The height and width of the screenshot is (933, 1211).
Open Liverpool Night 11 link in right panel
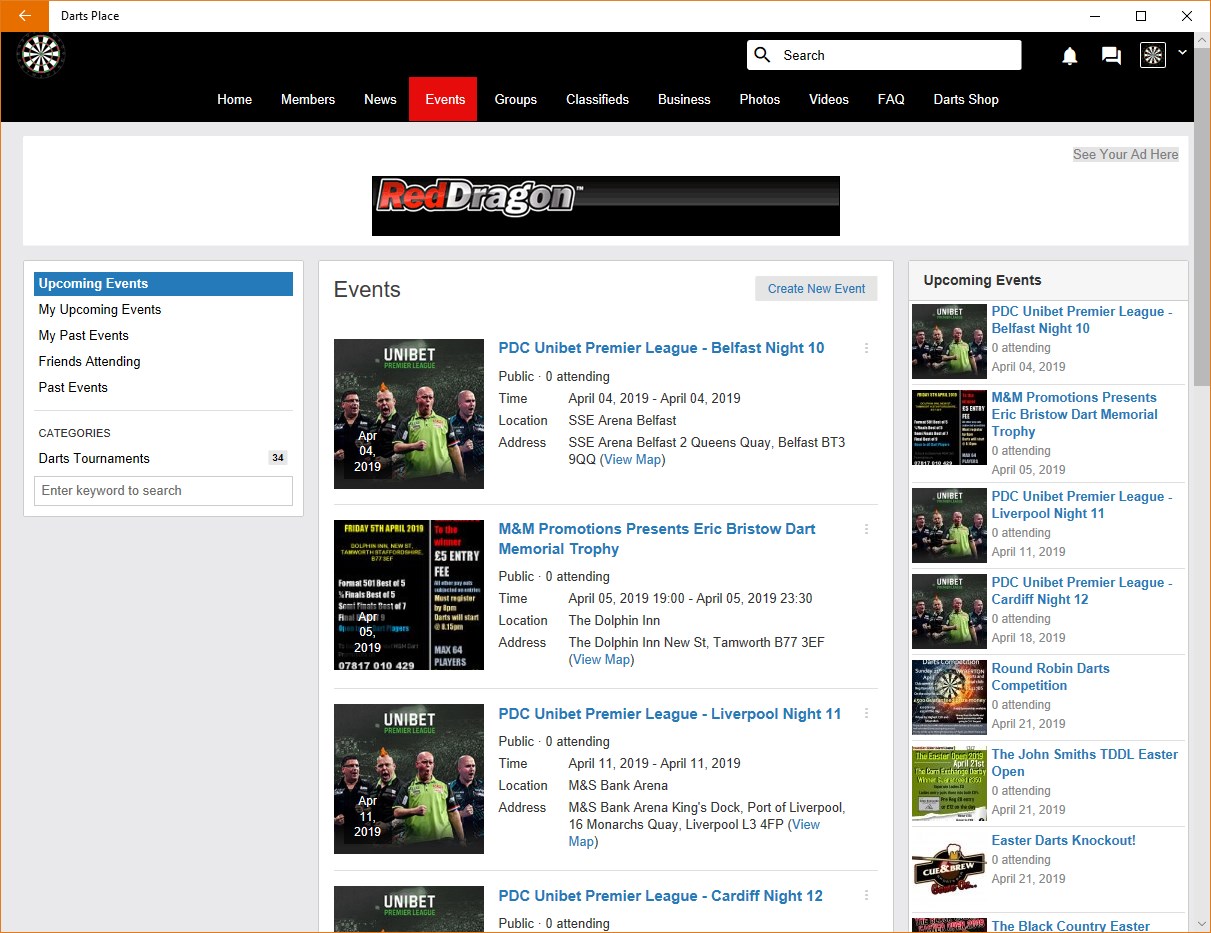click(1082, 505)
